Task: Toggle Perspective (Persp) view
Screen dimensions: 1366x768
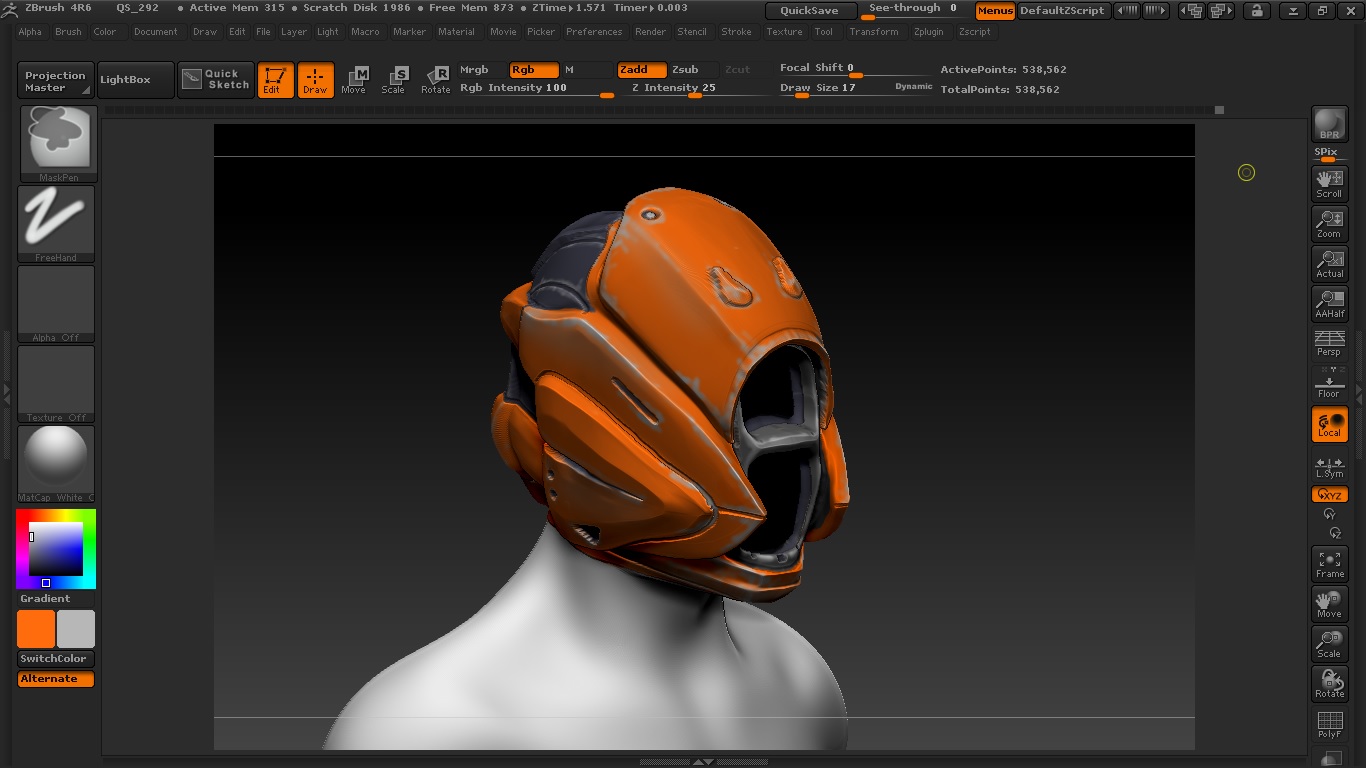Action: click(1329, 343)
